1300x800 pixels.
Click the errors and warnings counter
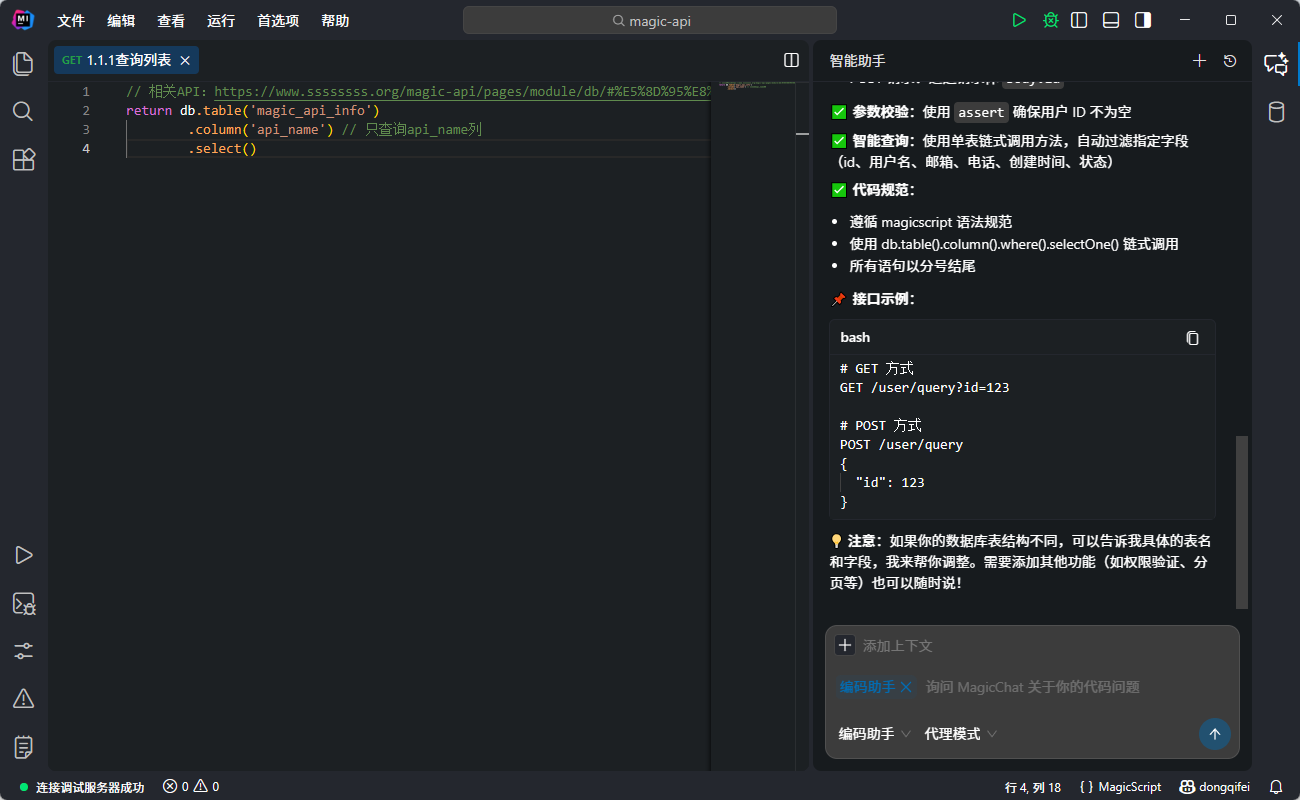[x=191, y=787]
